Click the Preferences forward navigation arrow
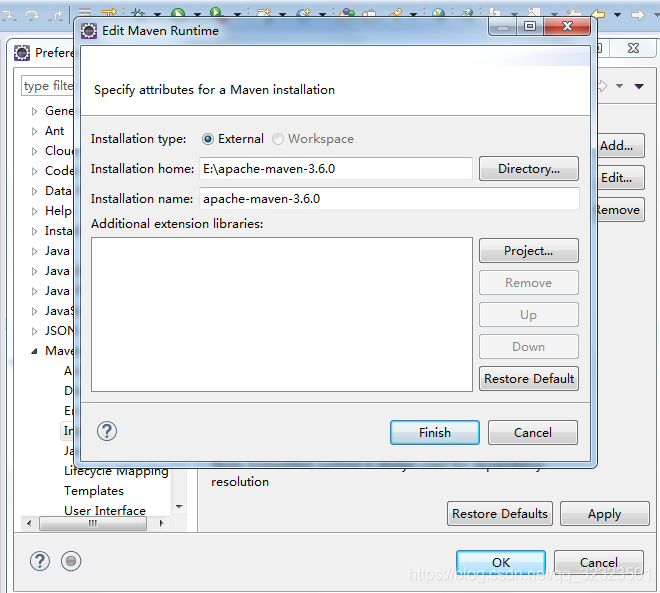This screenshot has width=660, height=593. point(603,86)
